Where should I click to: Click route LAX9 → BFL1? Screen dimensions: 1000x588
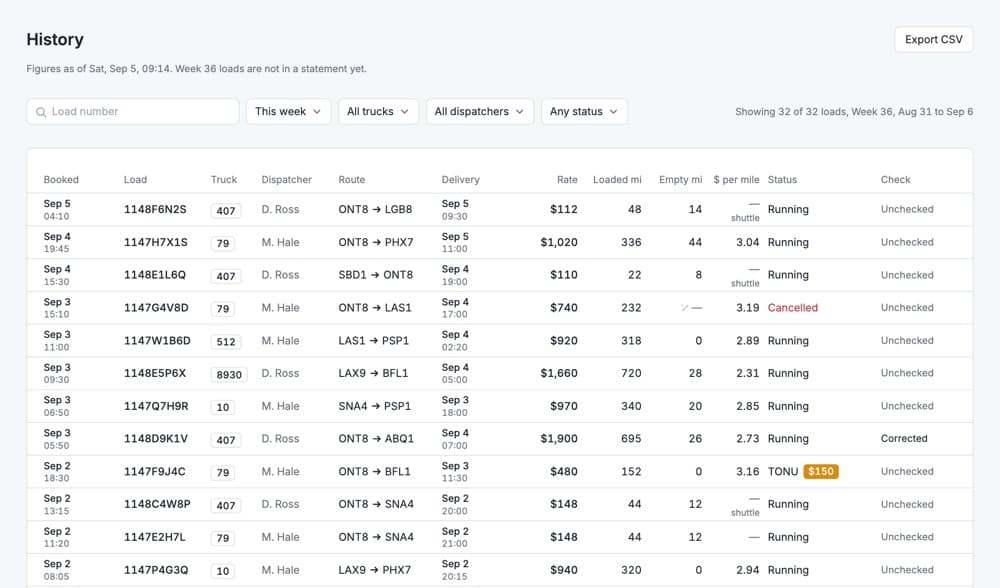point(373,373)
